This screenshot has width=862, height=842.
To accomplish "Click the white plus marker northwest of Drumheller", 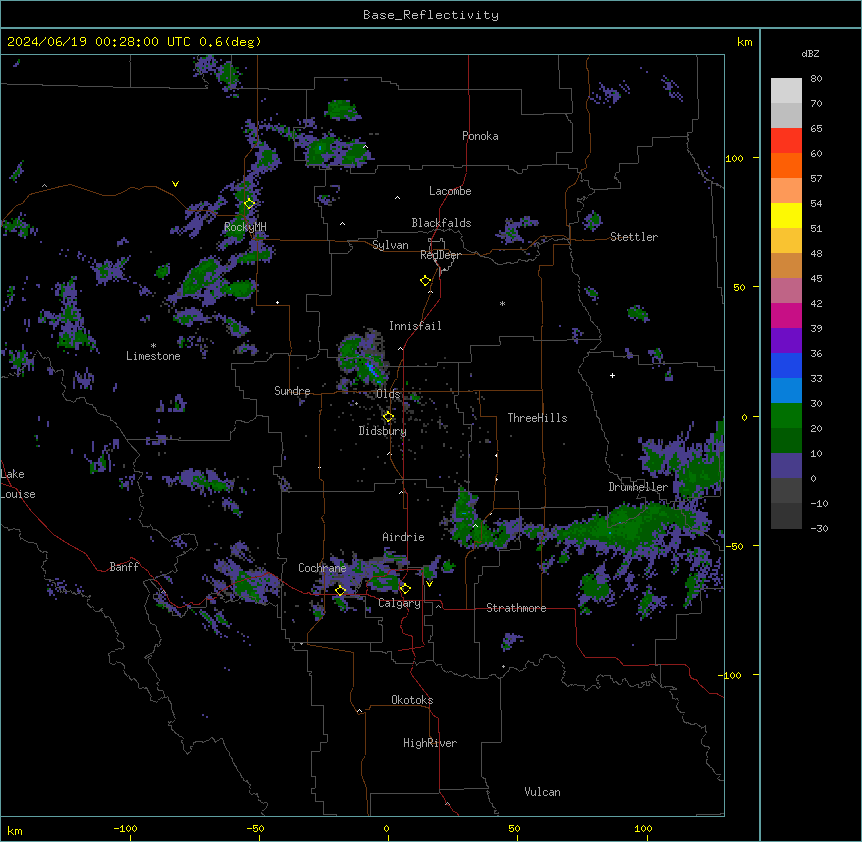I will 612,375.
